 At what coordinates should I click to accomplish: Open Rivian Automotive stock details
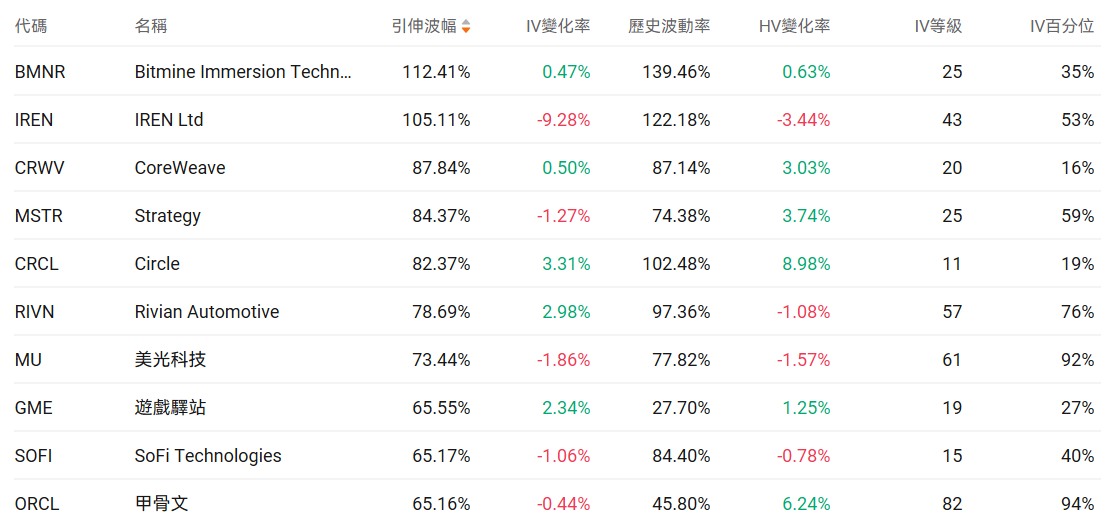[x=207, y=312]
